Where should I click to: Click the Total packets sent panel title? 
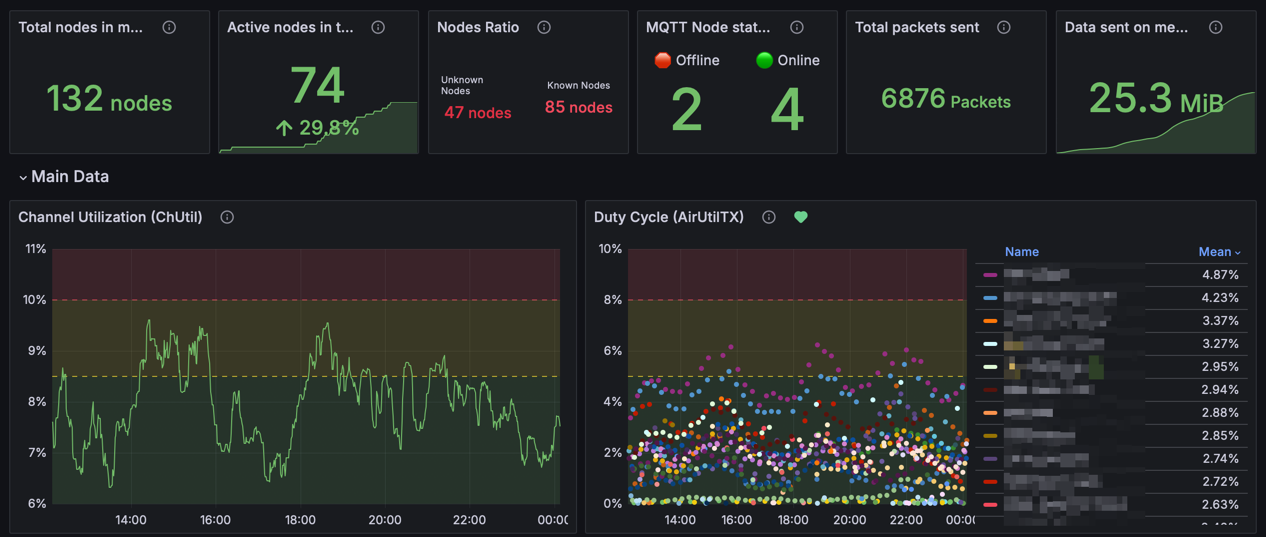[917, 28]
